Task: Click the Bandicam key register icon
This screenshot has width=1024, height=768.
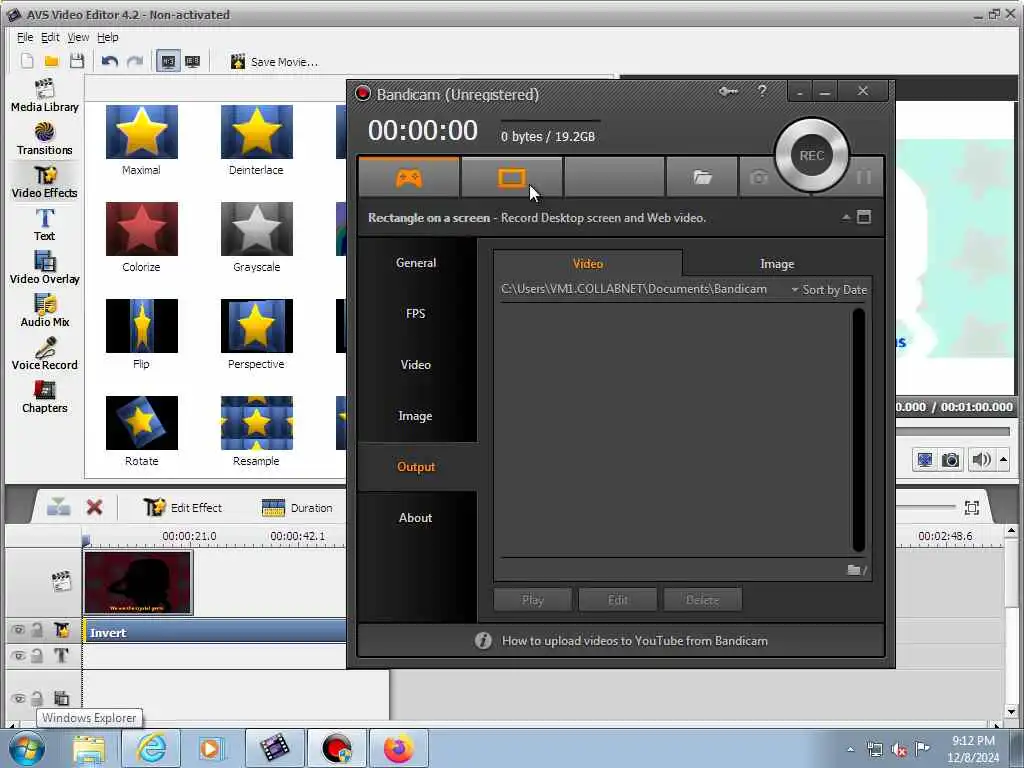Action: click(x=729, y=91)
